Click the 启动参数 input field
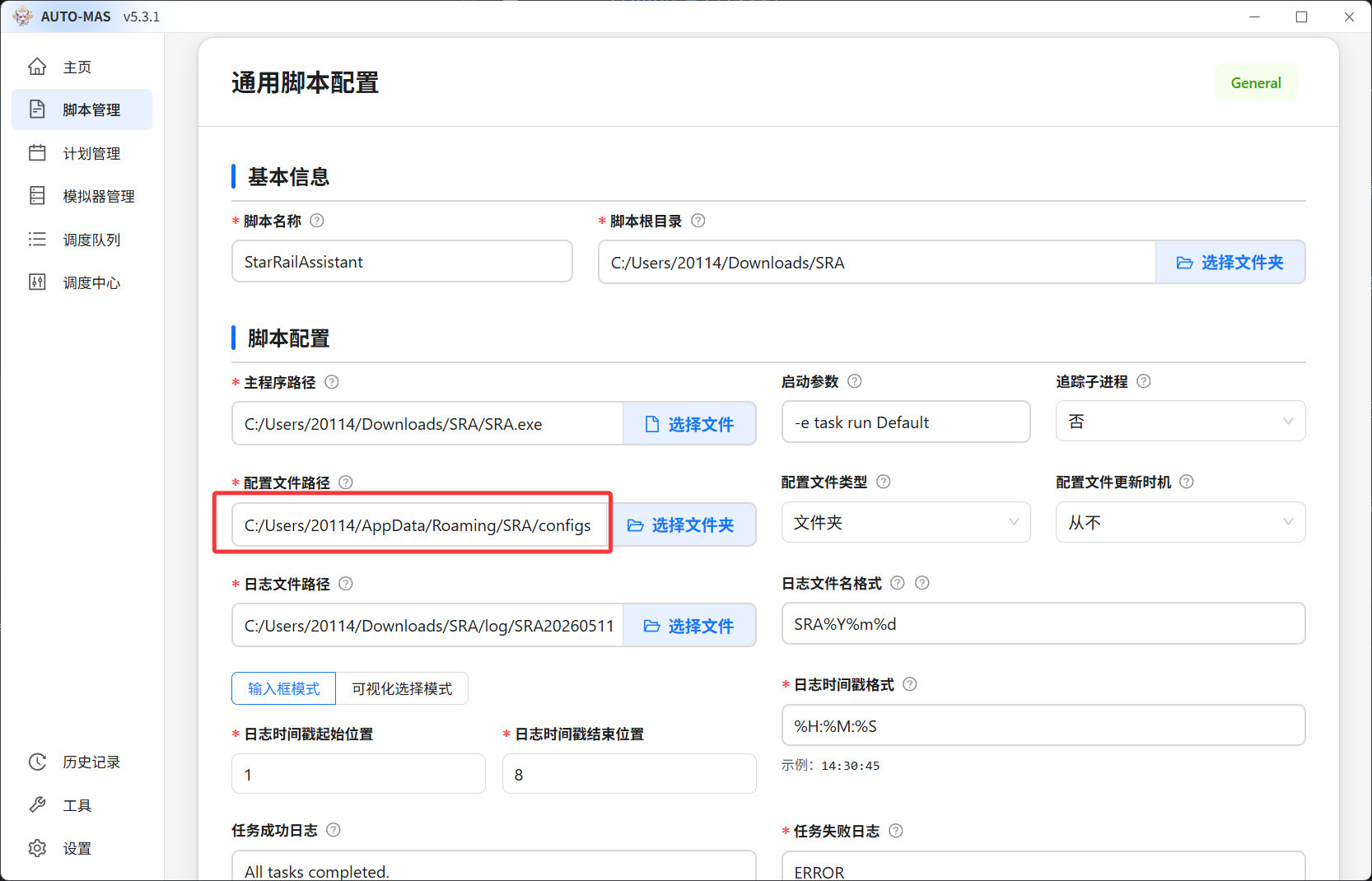The width and height of the screenshot is (1372, 881). tap(906, 422)
